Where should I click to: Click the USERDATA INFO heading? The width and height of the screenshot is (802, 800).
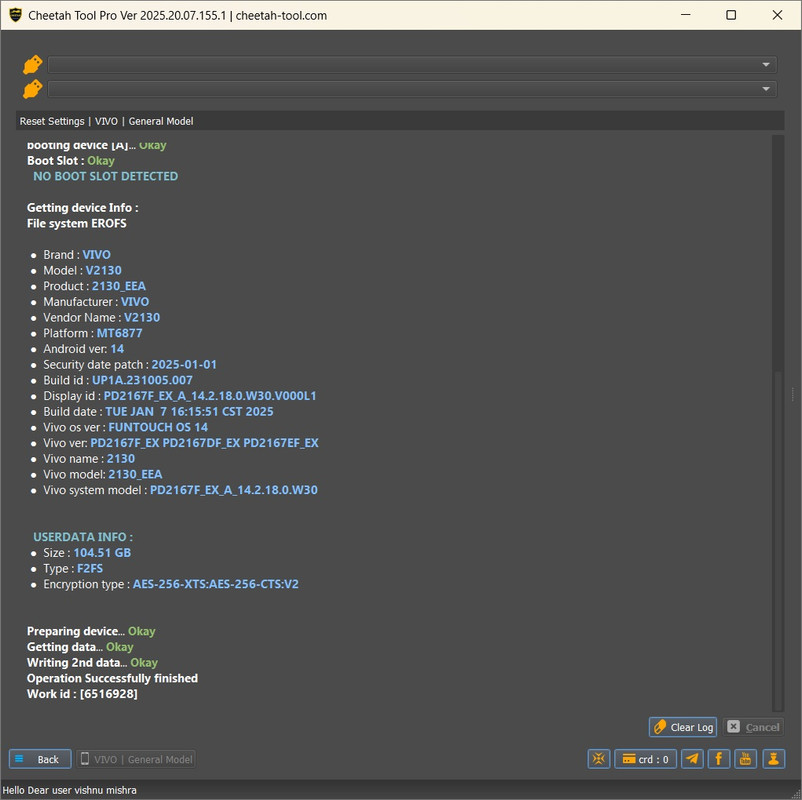click(83, 537)
